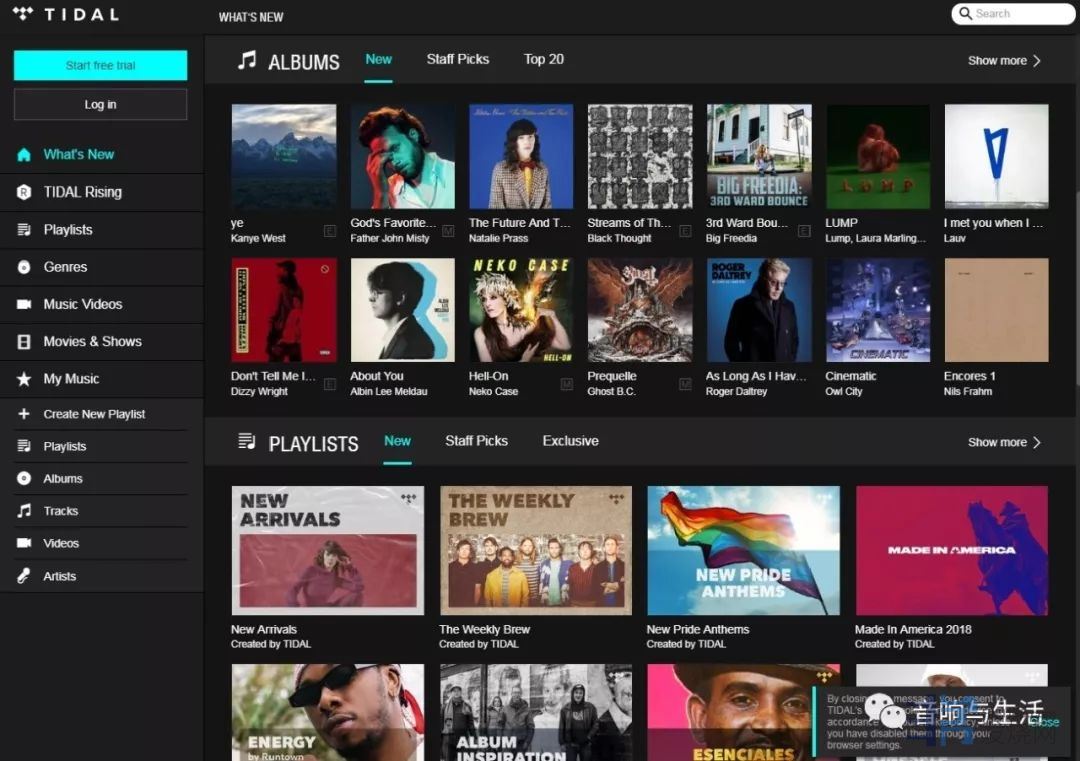Open What's New home icon in sidebar
Screen dimensions: 1080x761
point(24,155)
